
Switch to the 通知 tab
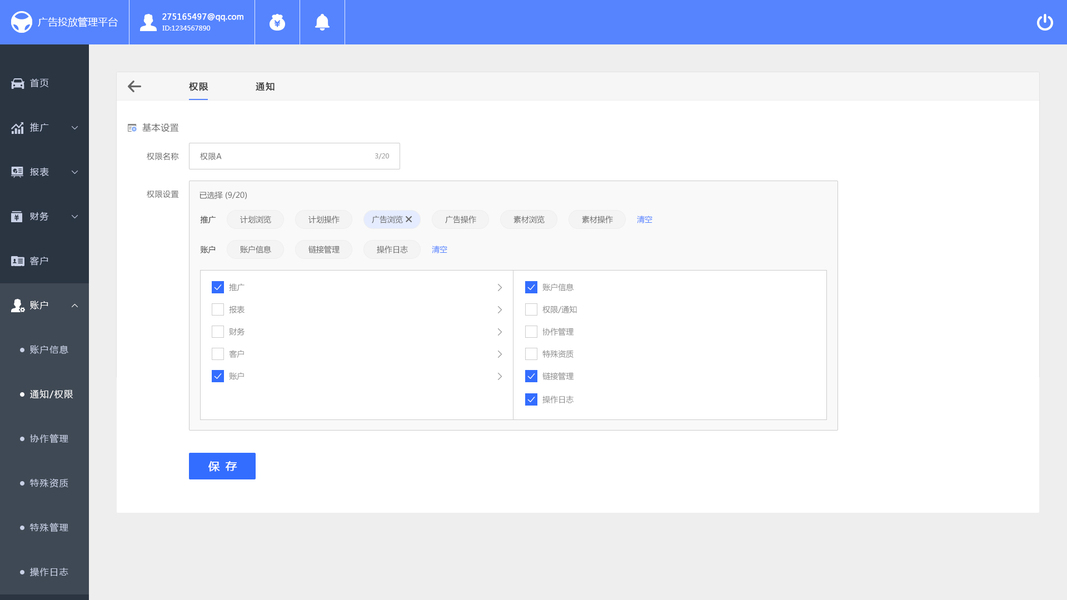[x=265, y=86]
